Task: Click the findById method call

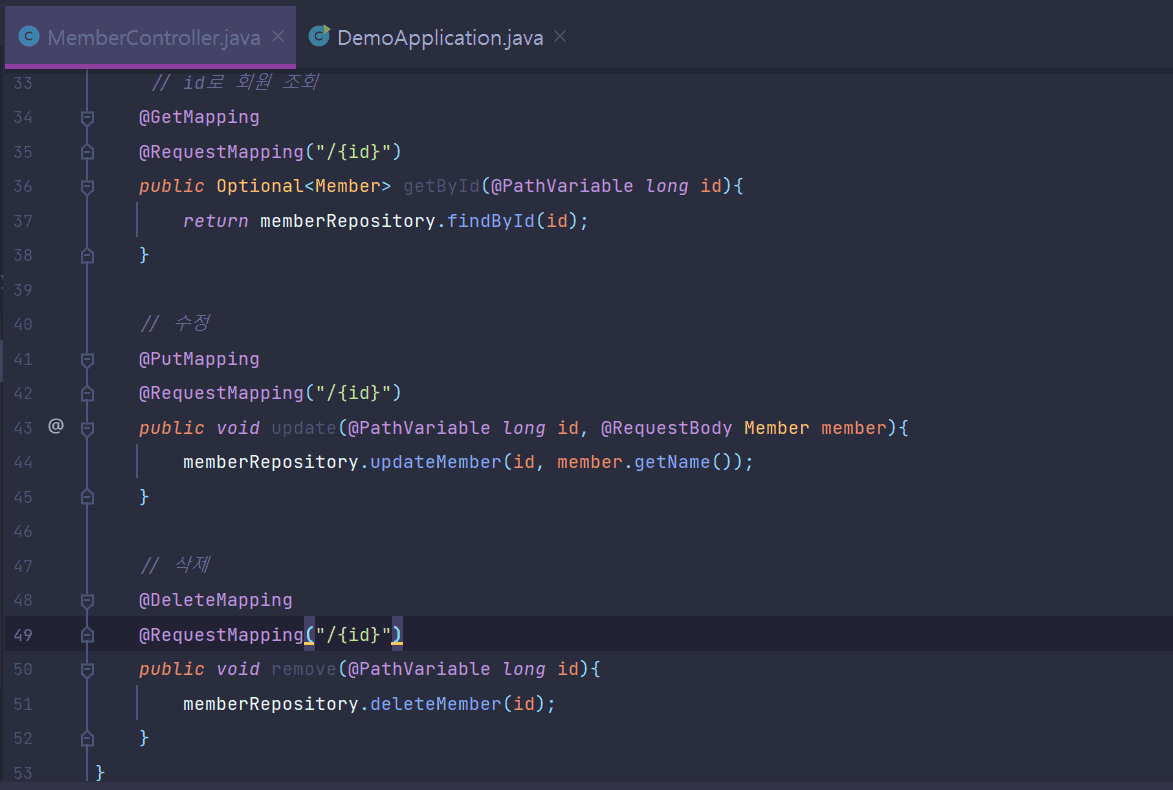Action: [491, 221]
